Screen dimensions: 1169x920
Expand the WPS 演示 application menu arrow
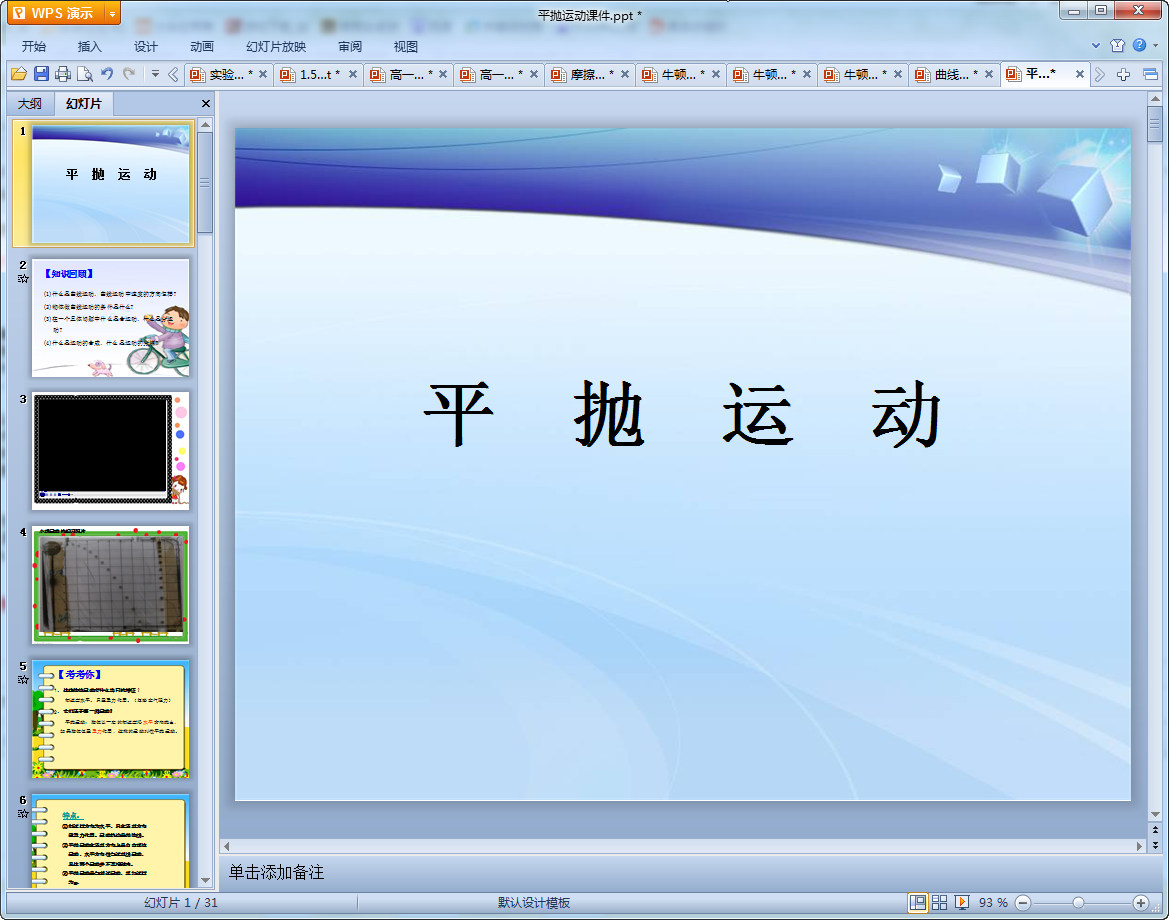click(113, 14)
